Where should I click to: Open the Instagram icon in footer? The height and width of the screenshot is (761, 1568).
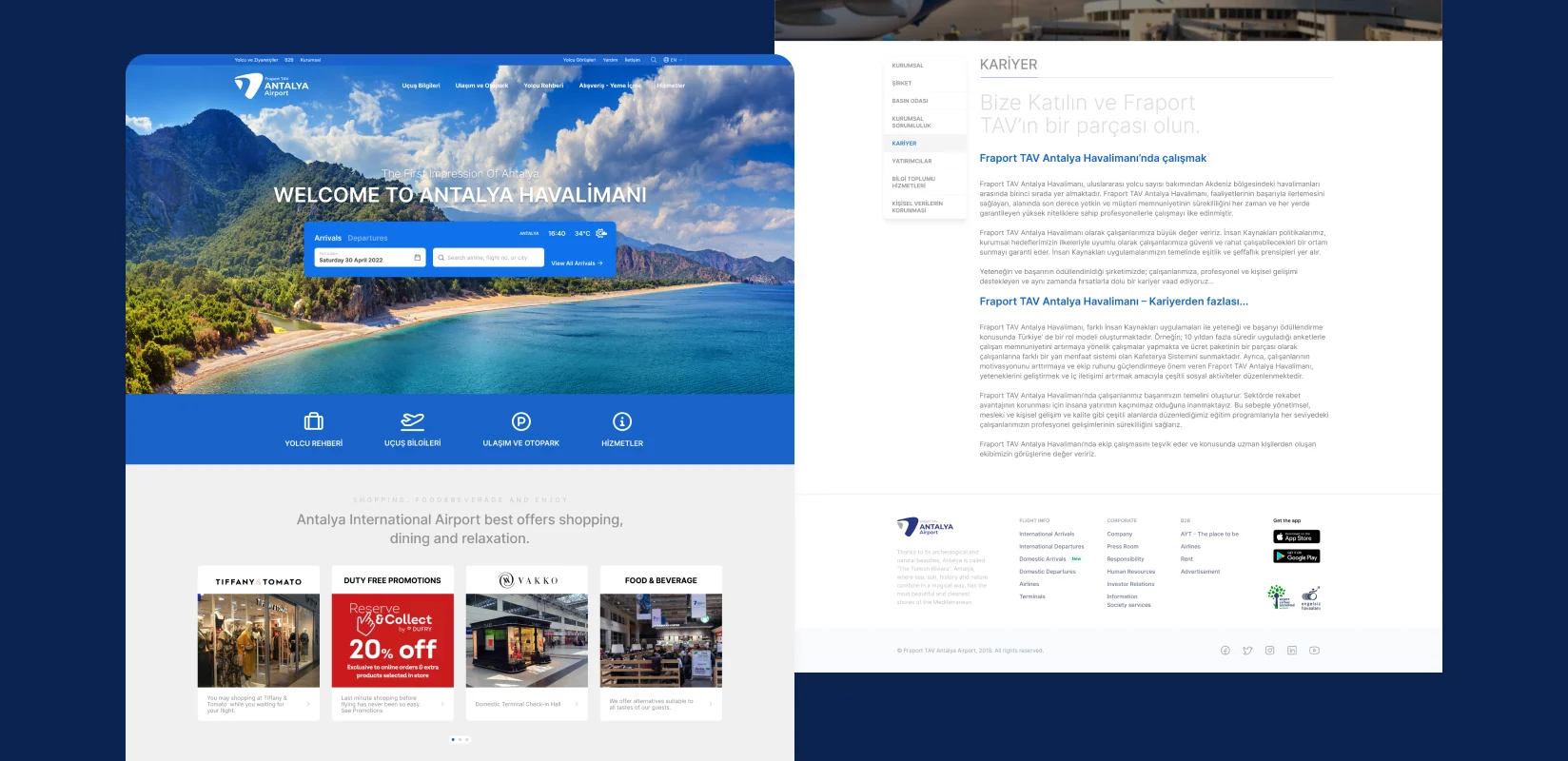(1269, 651)
